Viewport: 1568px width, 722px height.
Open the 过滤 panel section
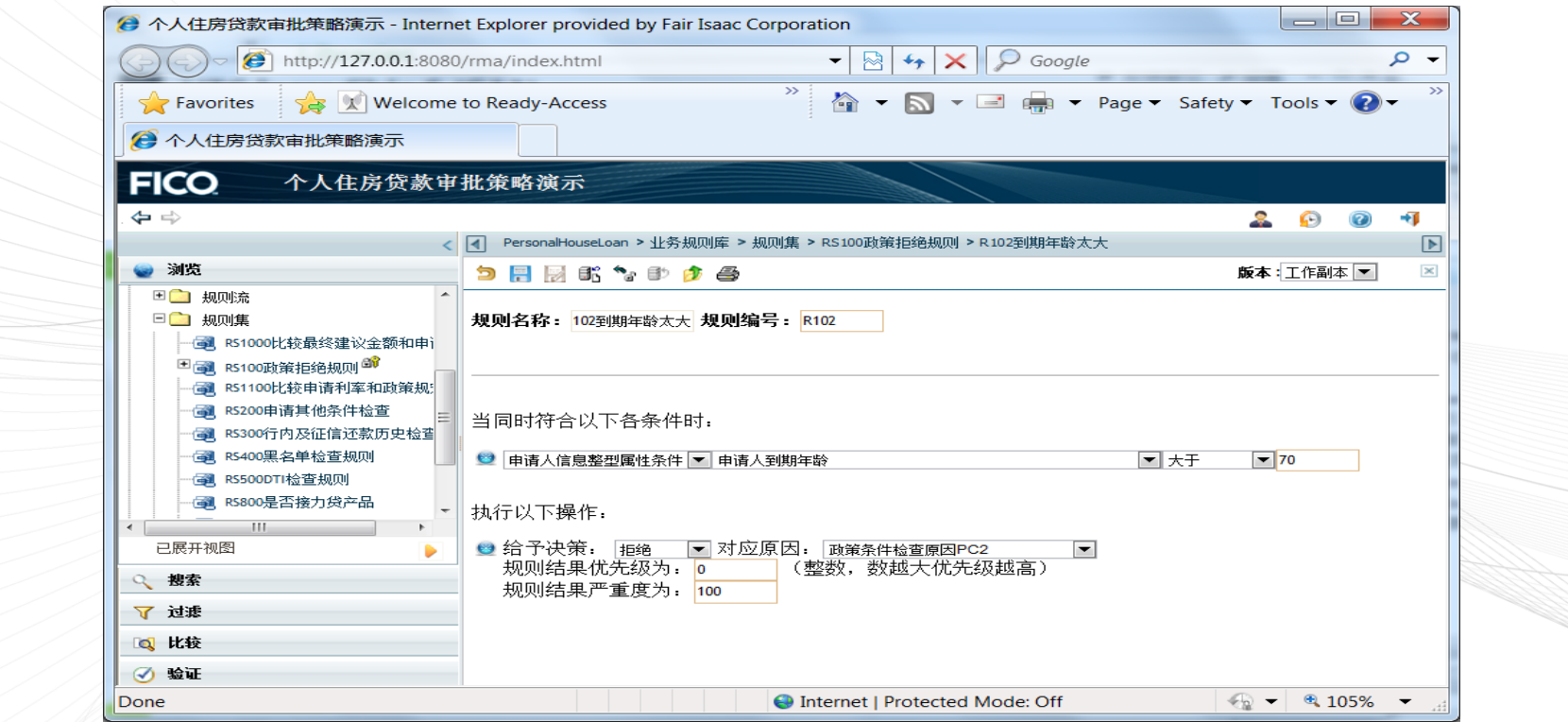pyautogui.click(x=289, y=611)
